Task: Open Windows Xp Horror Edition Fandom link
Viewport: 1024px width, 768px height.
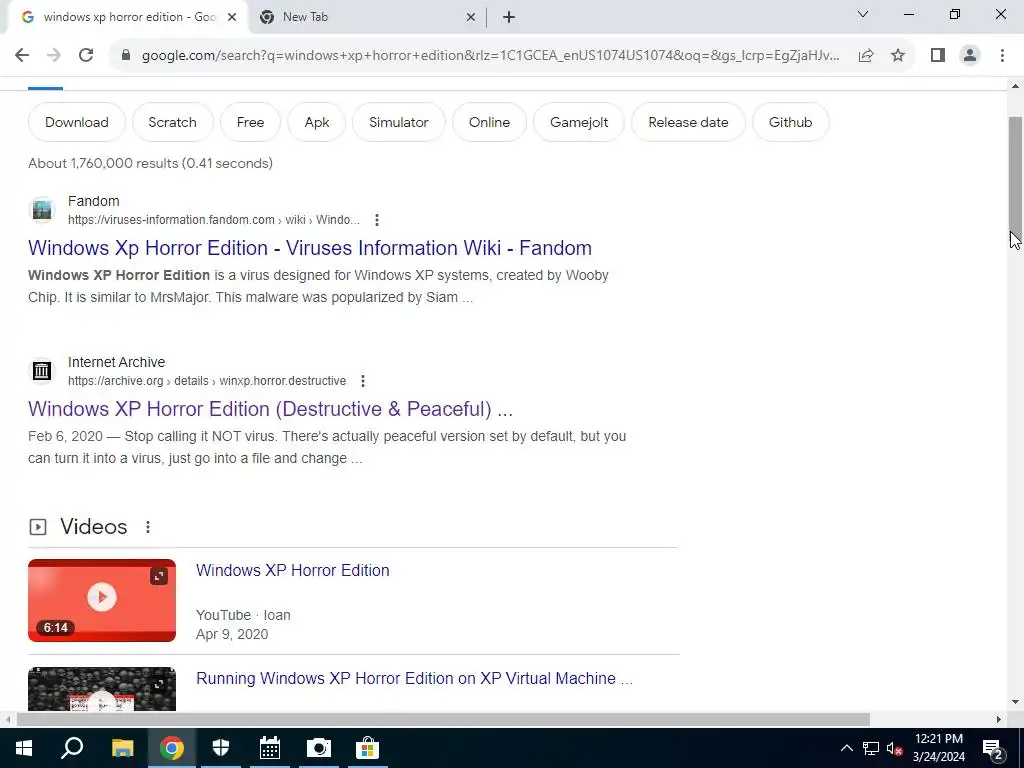Action: (310, 248)
